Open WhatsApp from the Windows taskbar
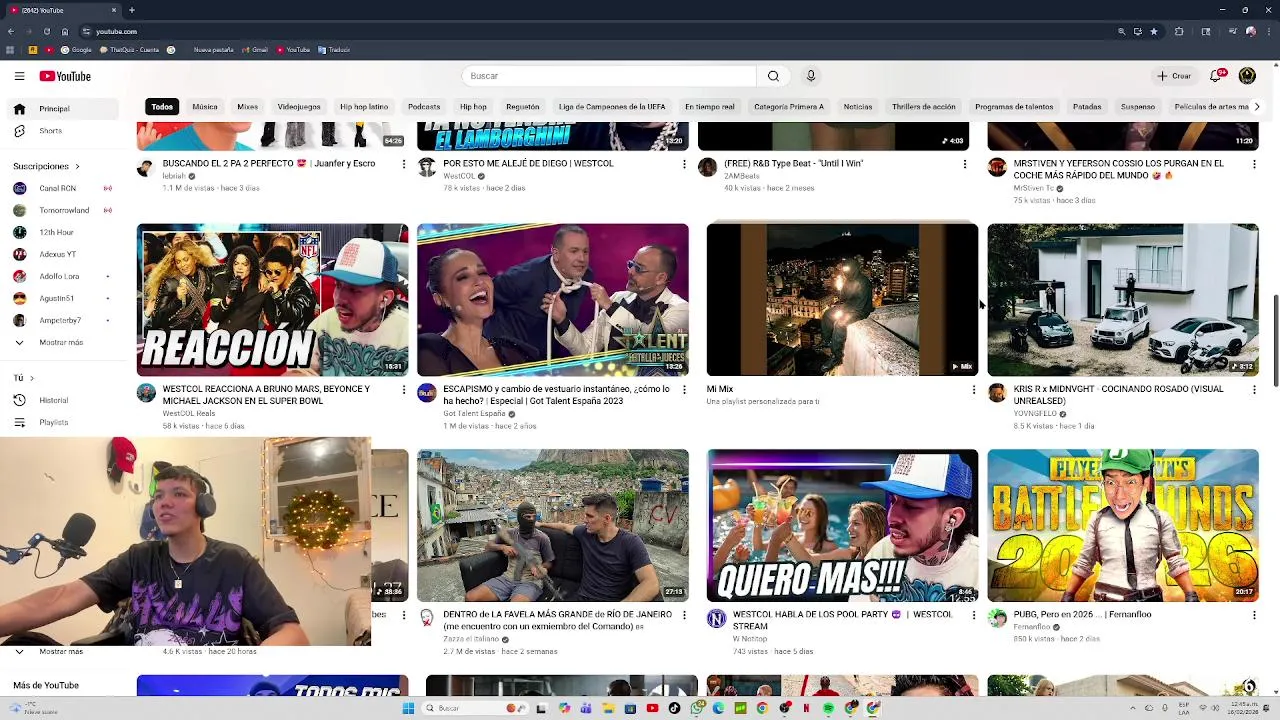This screenshot has height=720, width=1280. coord(697,708)
